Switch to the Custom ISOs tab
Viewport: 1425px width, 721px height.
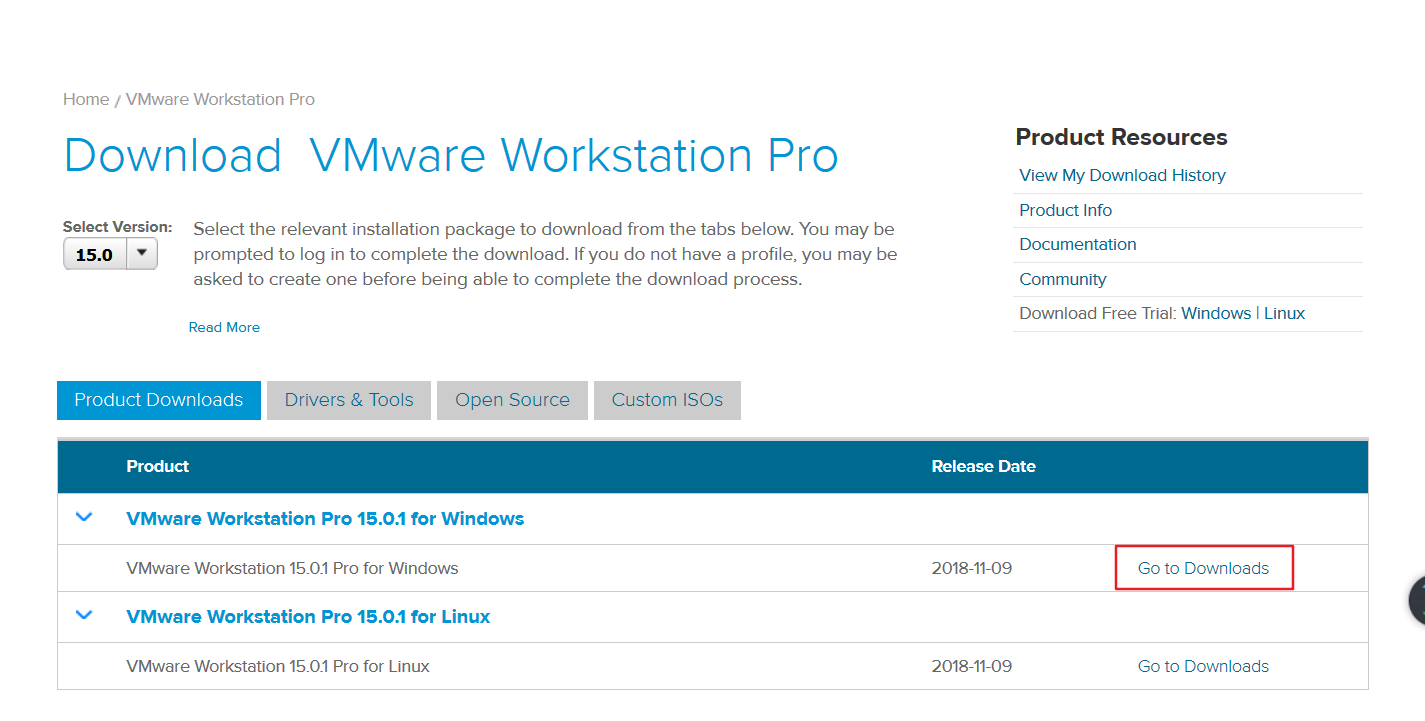[667, 400]
